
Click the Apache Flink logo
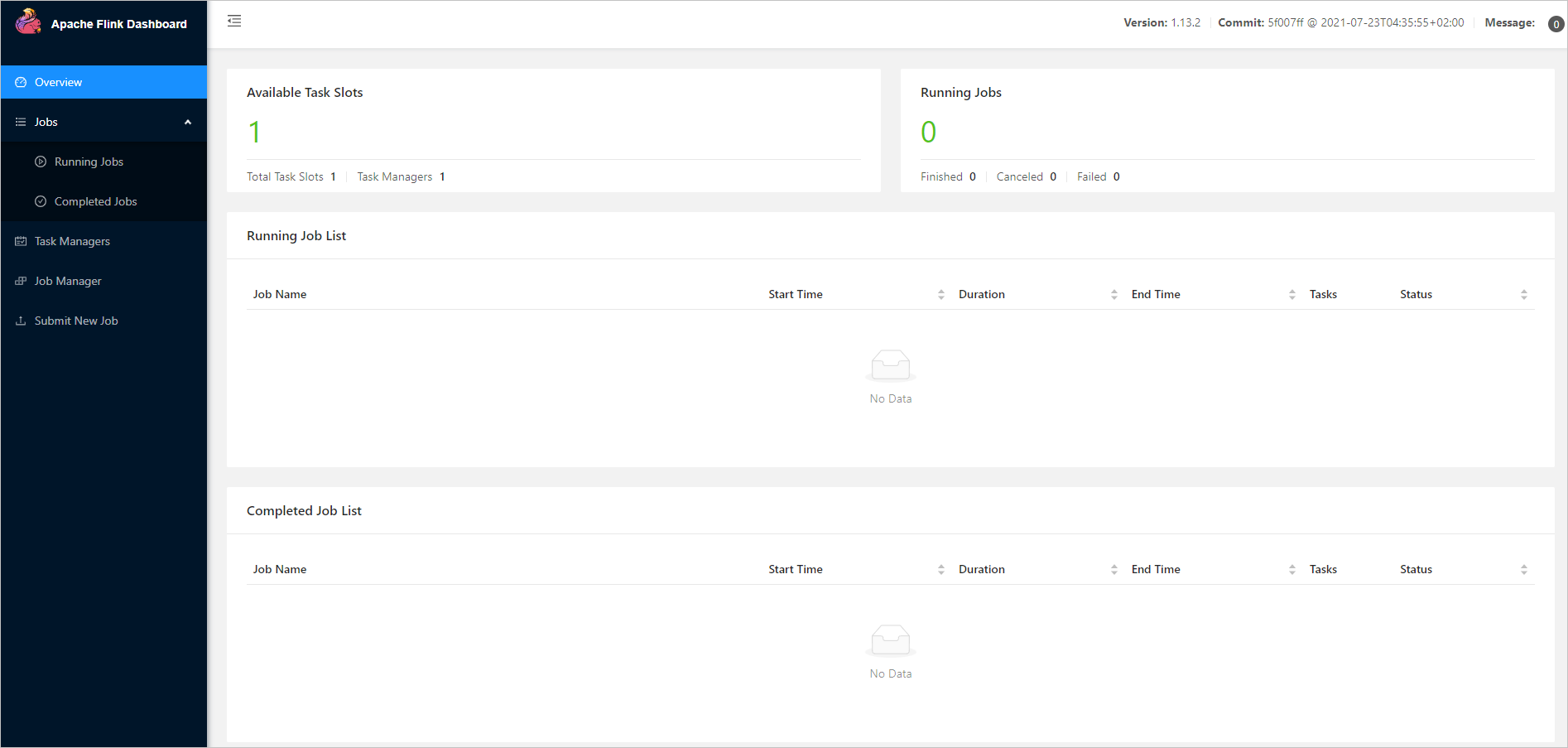tap(28, 22)
